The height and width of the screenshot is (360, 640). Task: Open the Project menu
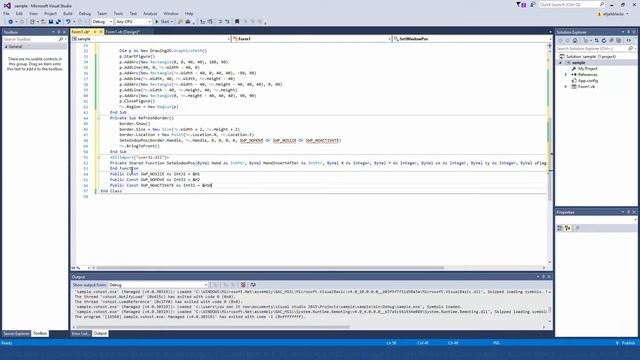(50, 13)
